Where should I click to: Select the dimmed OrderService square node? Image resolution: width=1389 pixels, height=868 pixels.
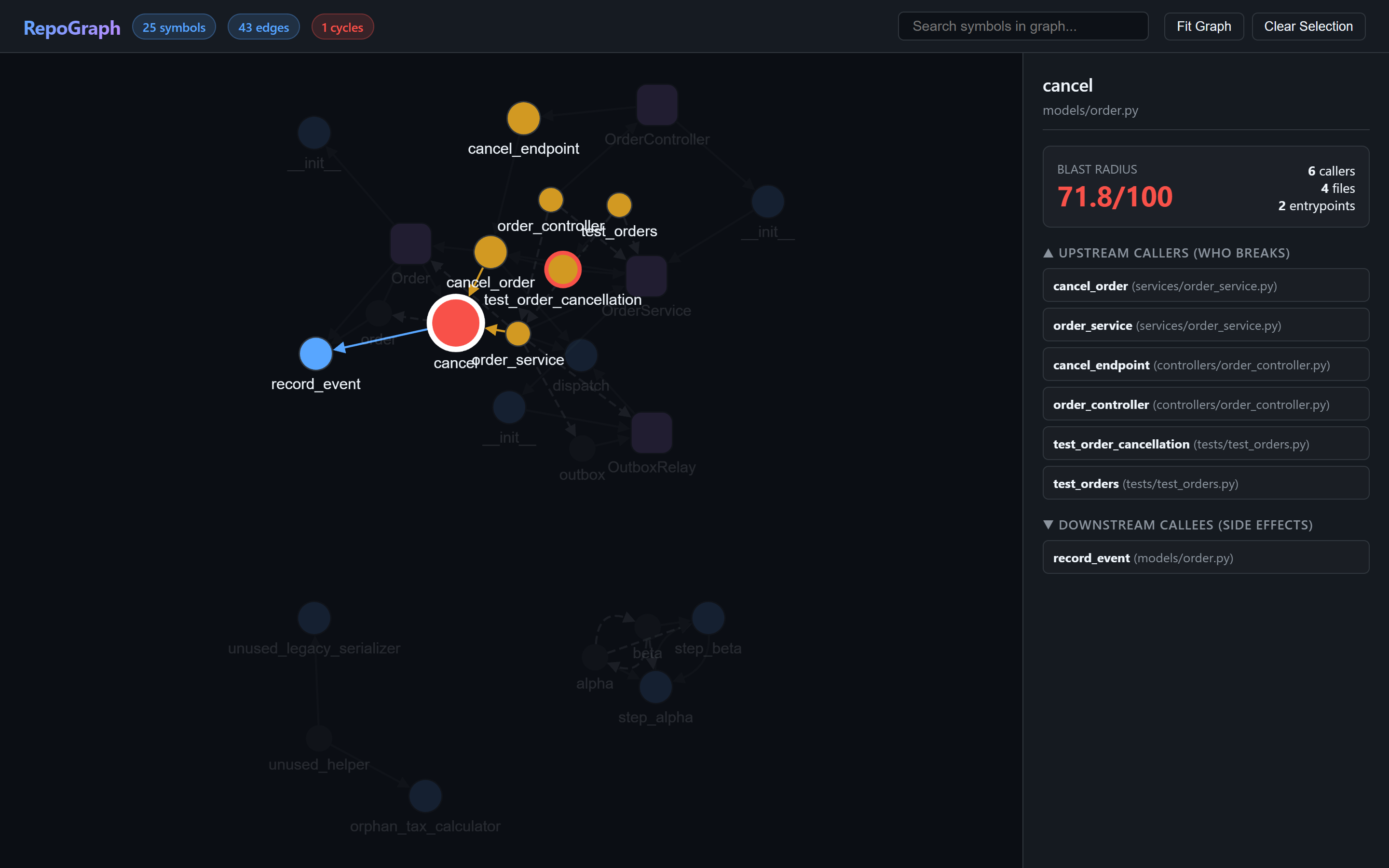click(x=646, y=276)
